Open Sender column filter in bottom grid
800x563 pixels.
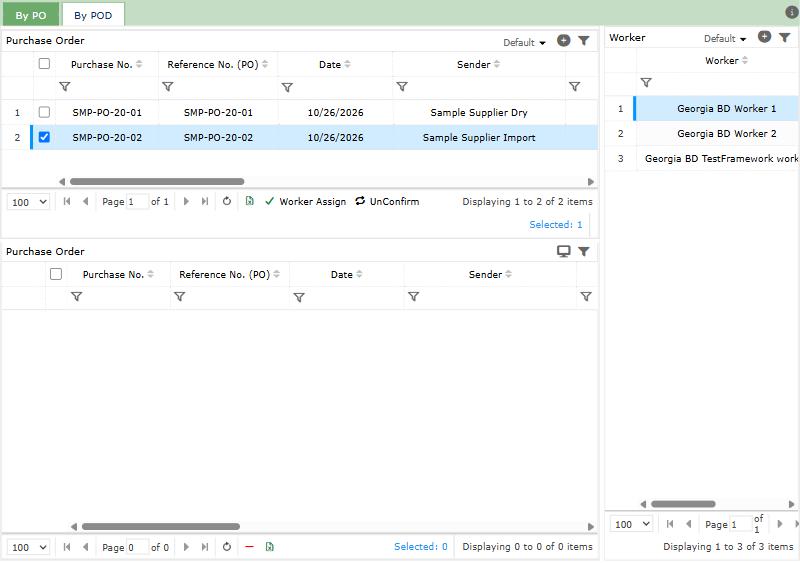414,297
